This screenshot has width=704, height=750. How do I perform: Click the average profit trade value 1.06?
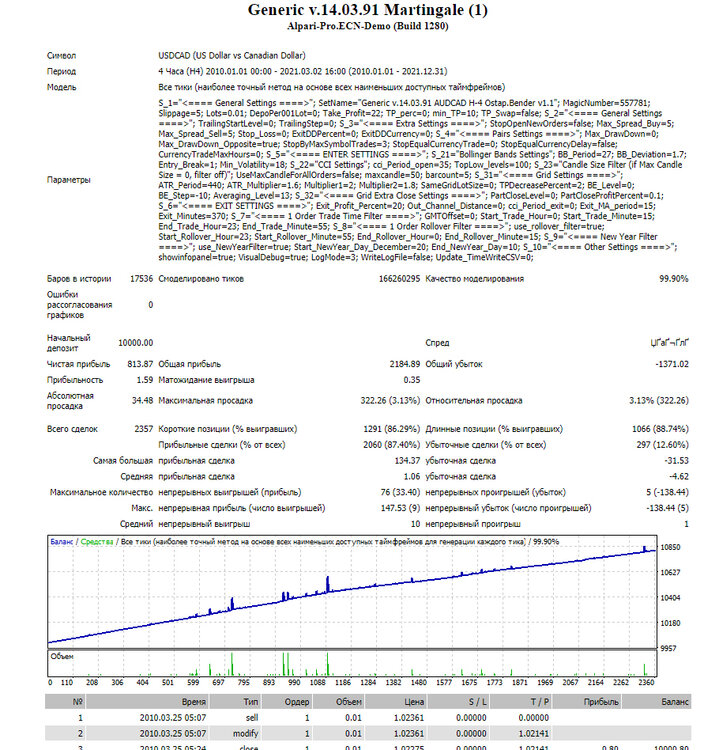(x=412, y=476)
